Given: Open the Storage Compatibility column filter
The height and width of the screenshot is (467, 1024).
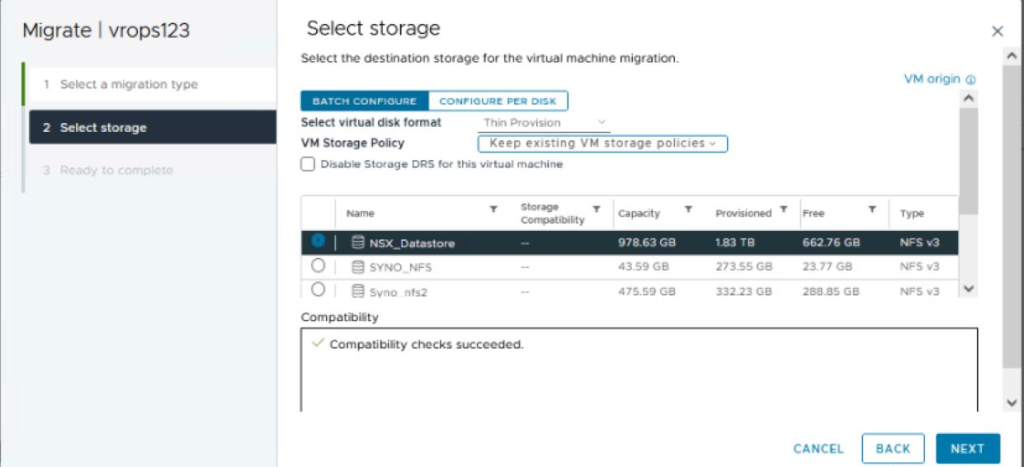Looking at the screenshot, I should [596, 209].
